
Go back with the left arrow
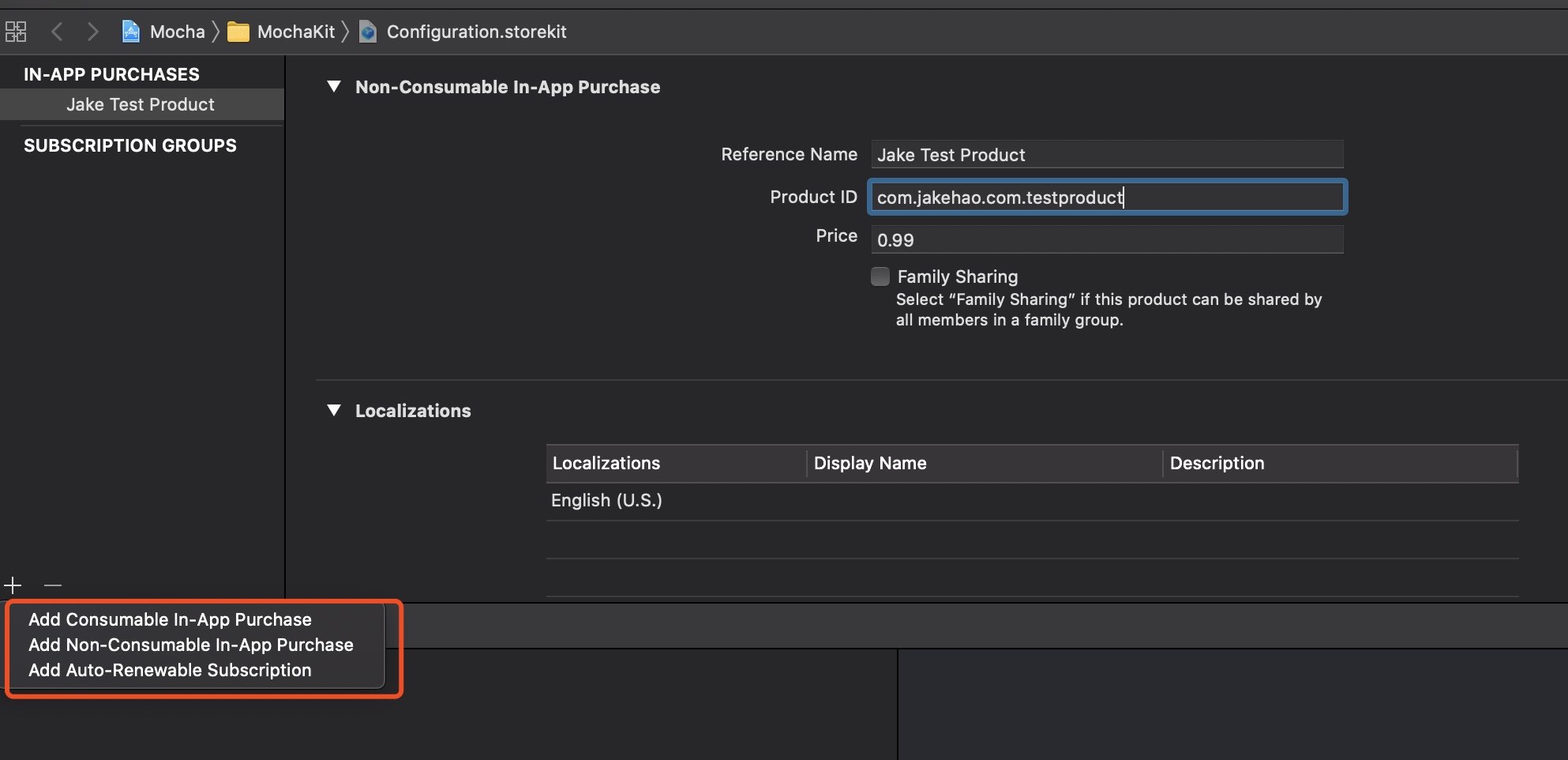[57, 32]
